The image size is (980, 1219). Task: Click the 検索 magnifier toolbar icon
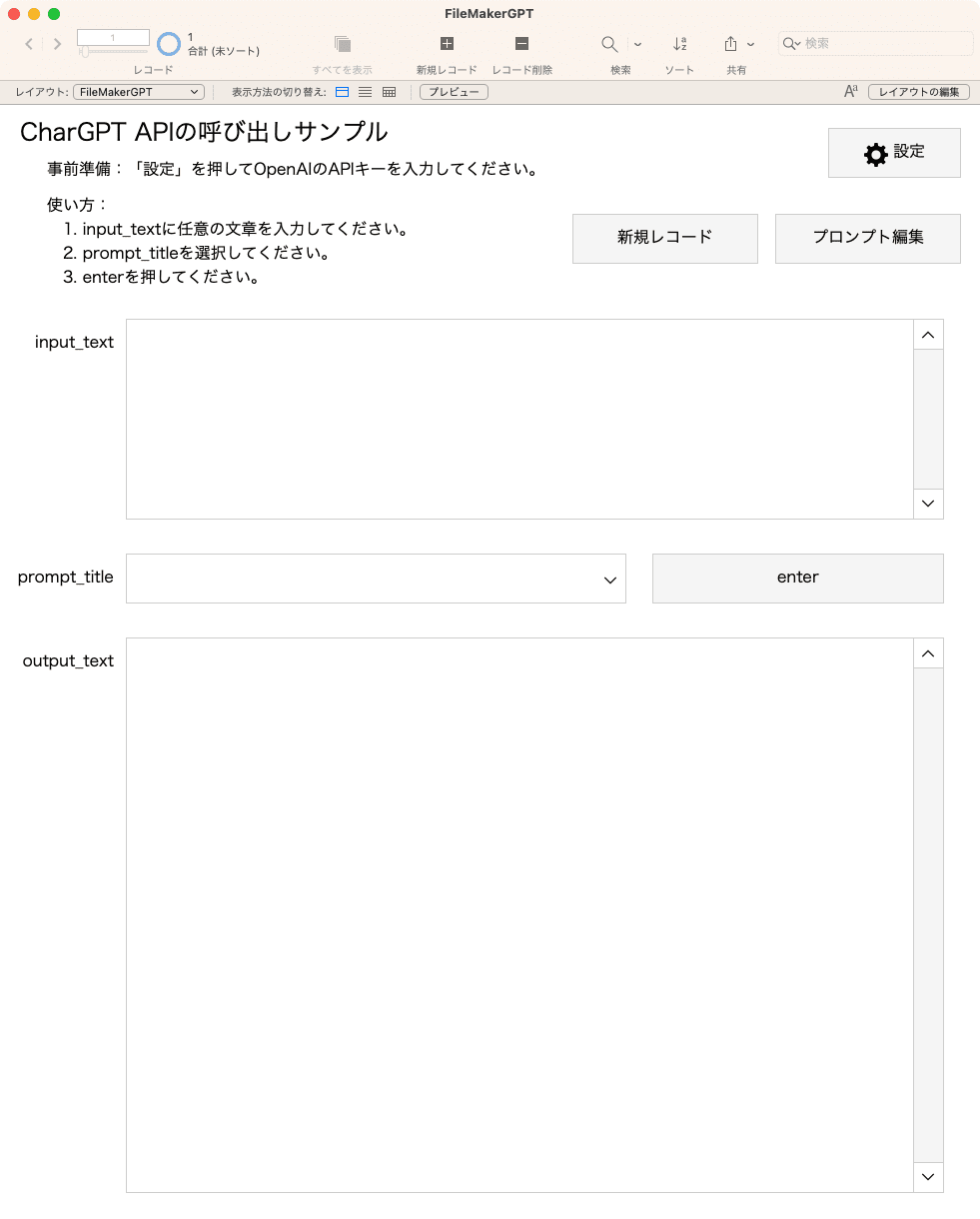[x=608, y=44]
